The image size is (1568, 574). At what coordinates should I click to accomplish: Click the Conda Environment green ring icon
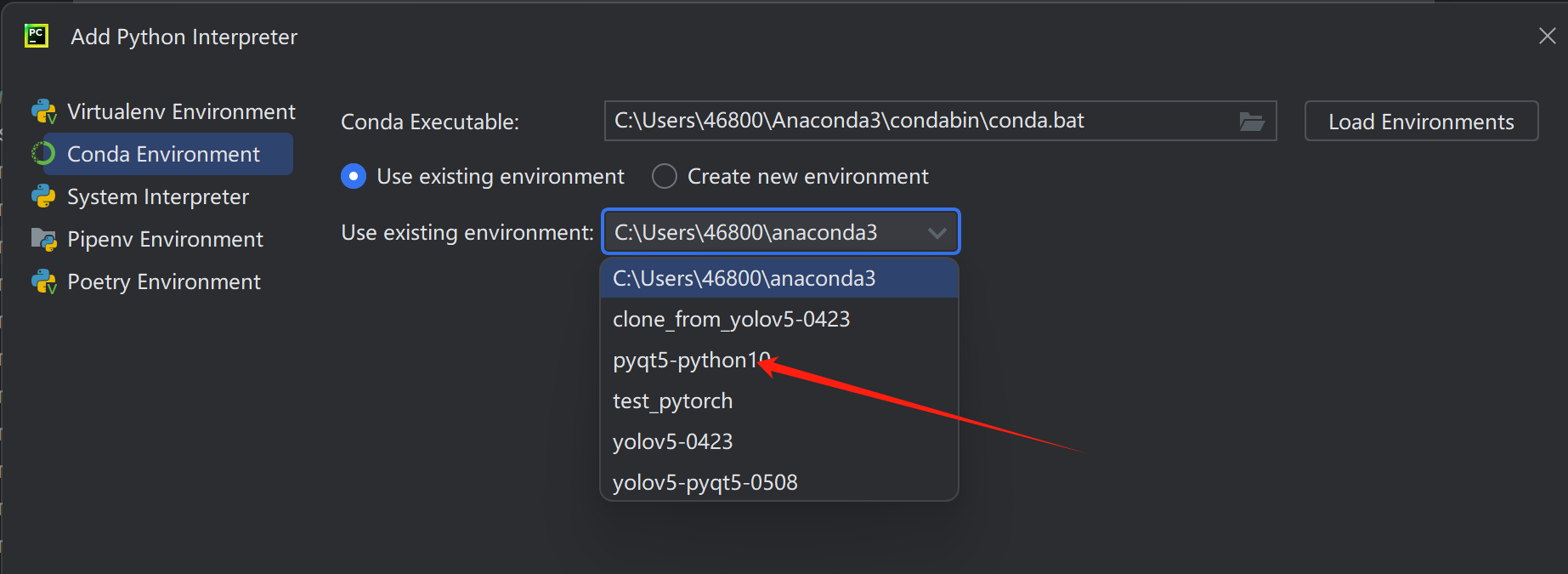tap(43, 154)
